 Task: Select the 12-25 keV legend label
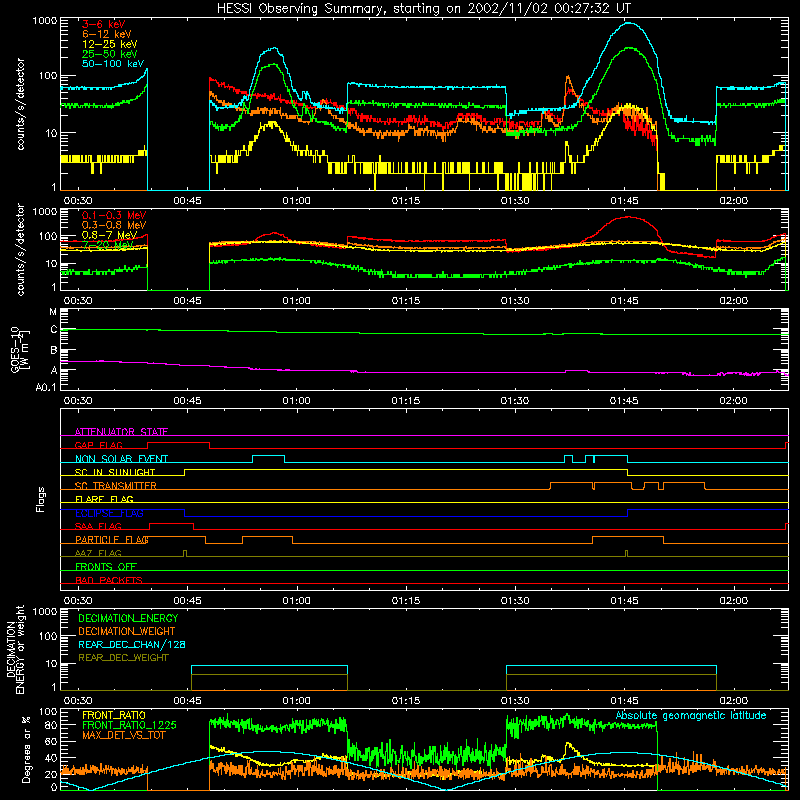coord(110,44)
